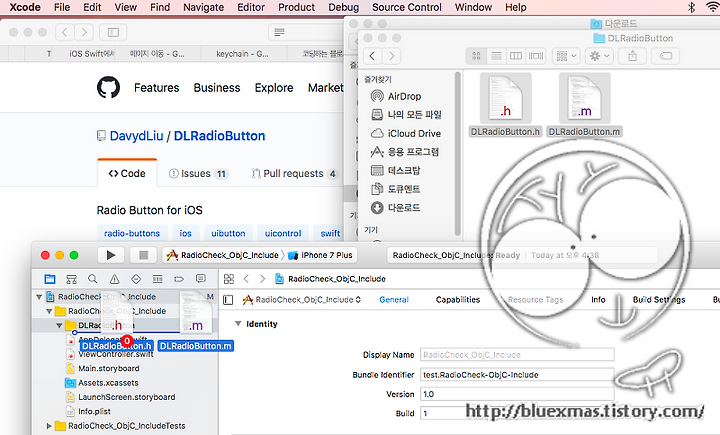Click the radio-buttons topic tag
Screen dimensions: 720x435
(x=132, y=233)
